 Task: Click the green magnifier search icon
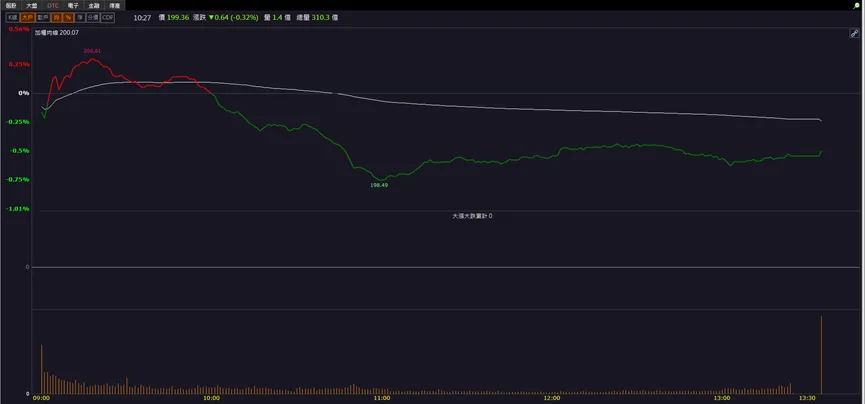(x=857, y=6)
